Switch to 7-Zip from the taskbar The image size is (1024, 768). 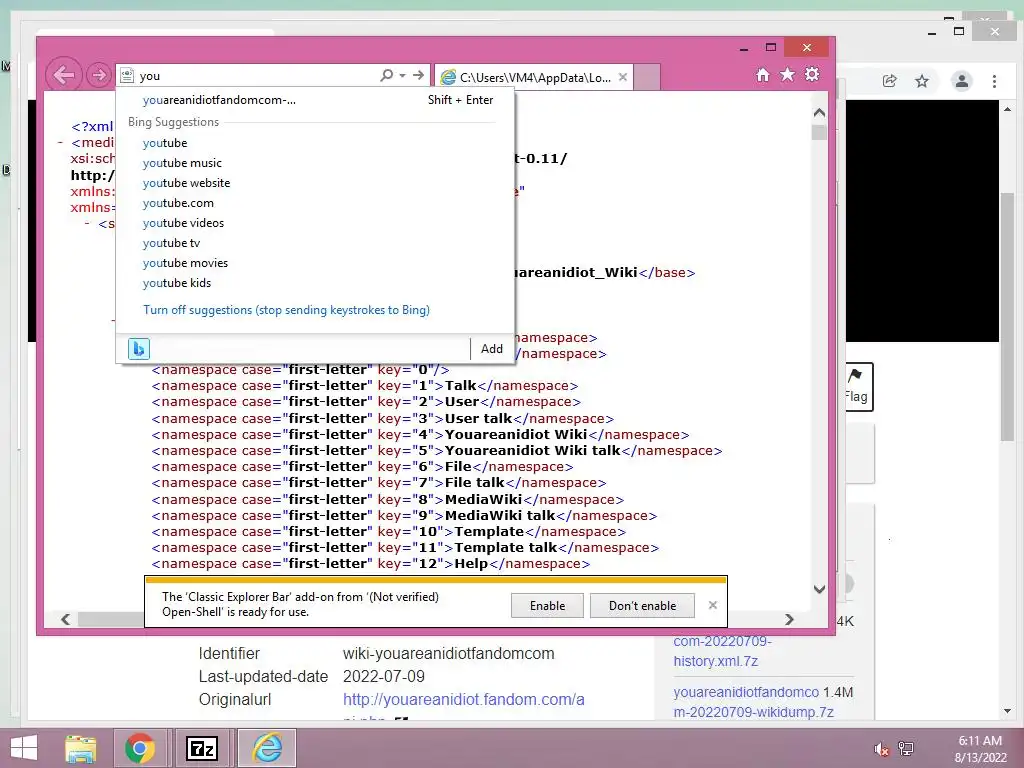coord(201,748)
